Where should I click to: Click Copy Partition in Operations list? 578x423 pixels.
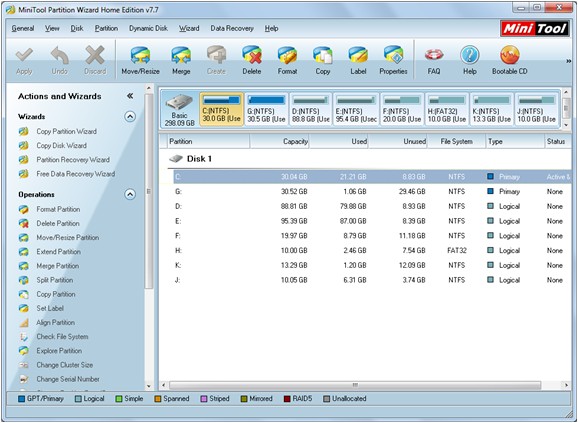click(x=56, y=294)
